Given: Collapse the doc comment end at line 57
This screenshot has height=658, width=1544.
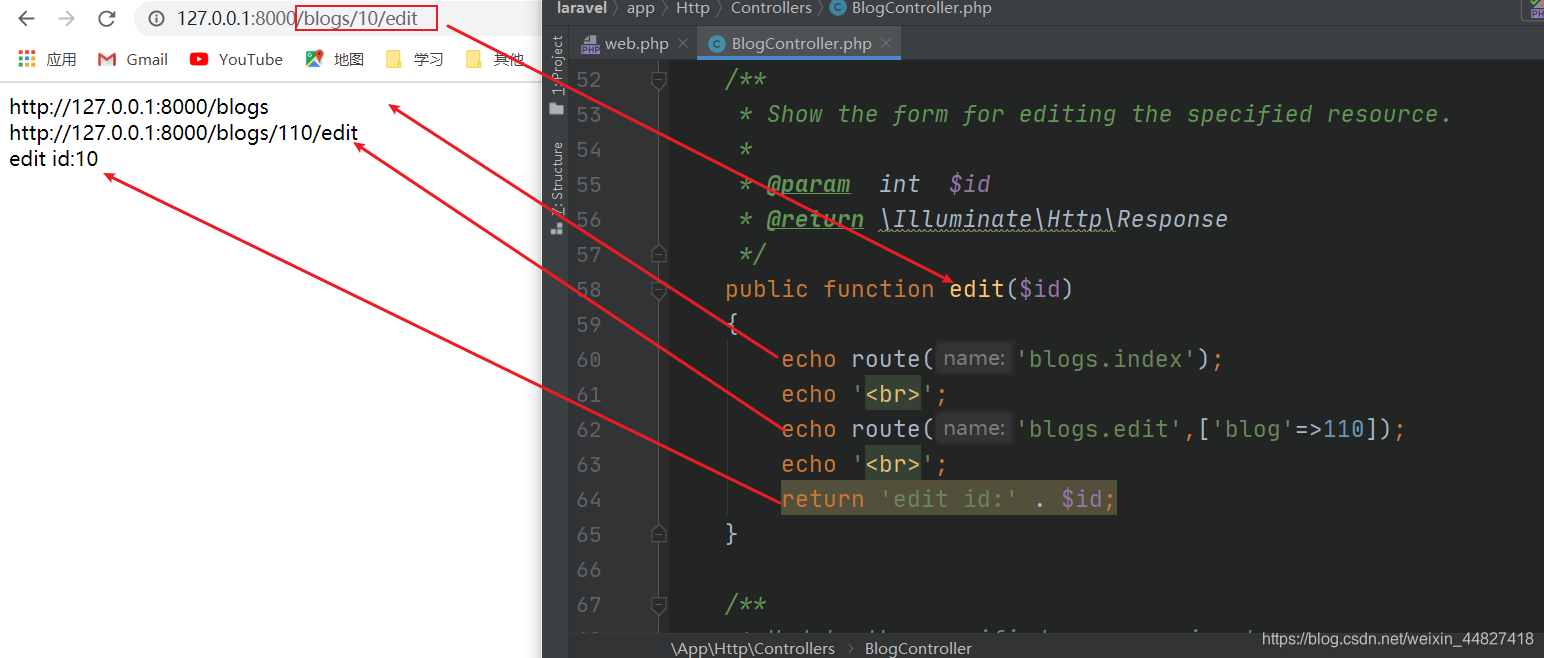Looking at the screenshot, I should [658, 254].
